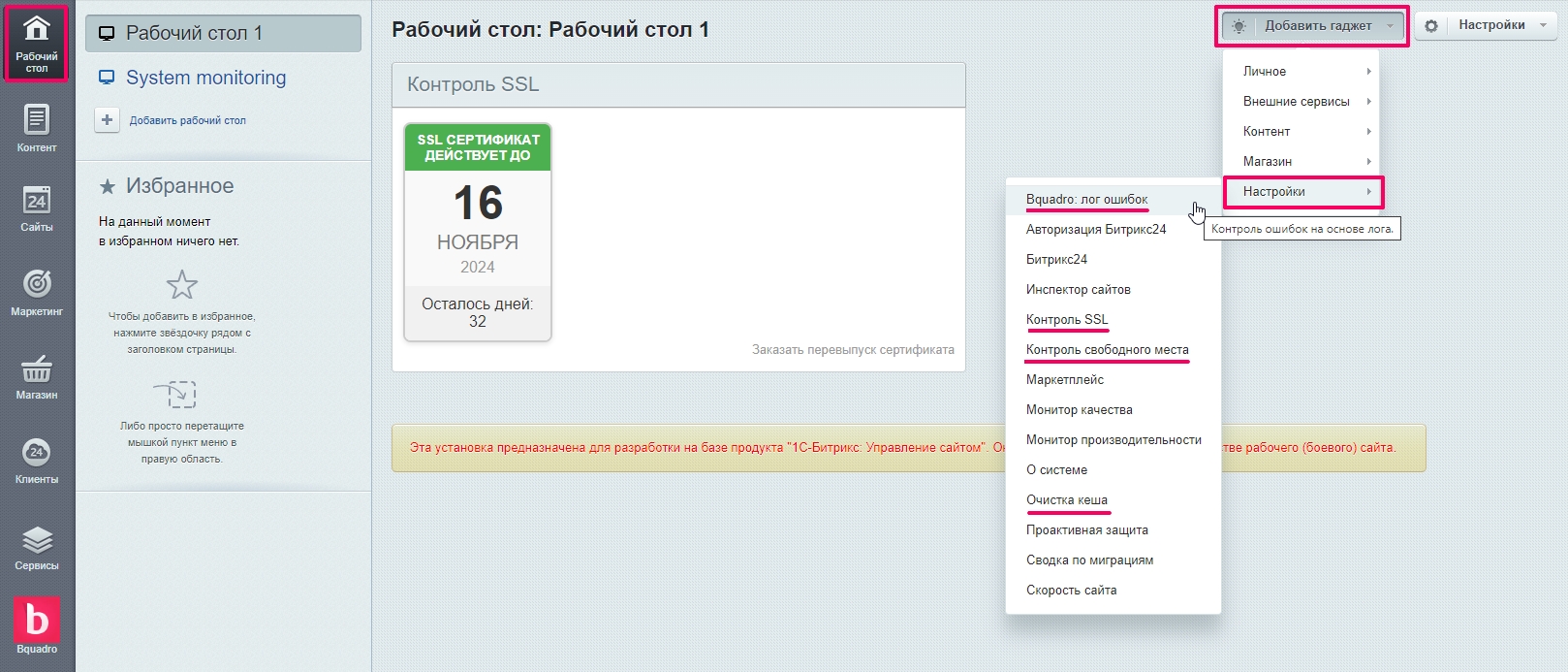
Task: Select Маркетплейс gadget entry
Action: pos(1064,380)
